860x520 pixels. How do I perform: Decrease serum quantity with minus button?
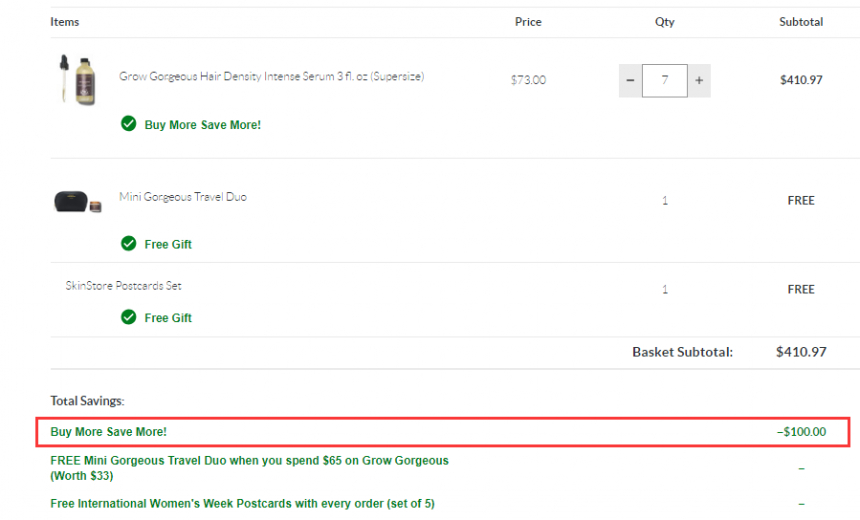click(x=630, y=81)
